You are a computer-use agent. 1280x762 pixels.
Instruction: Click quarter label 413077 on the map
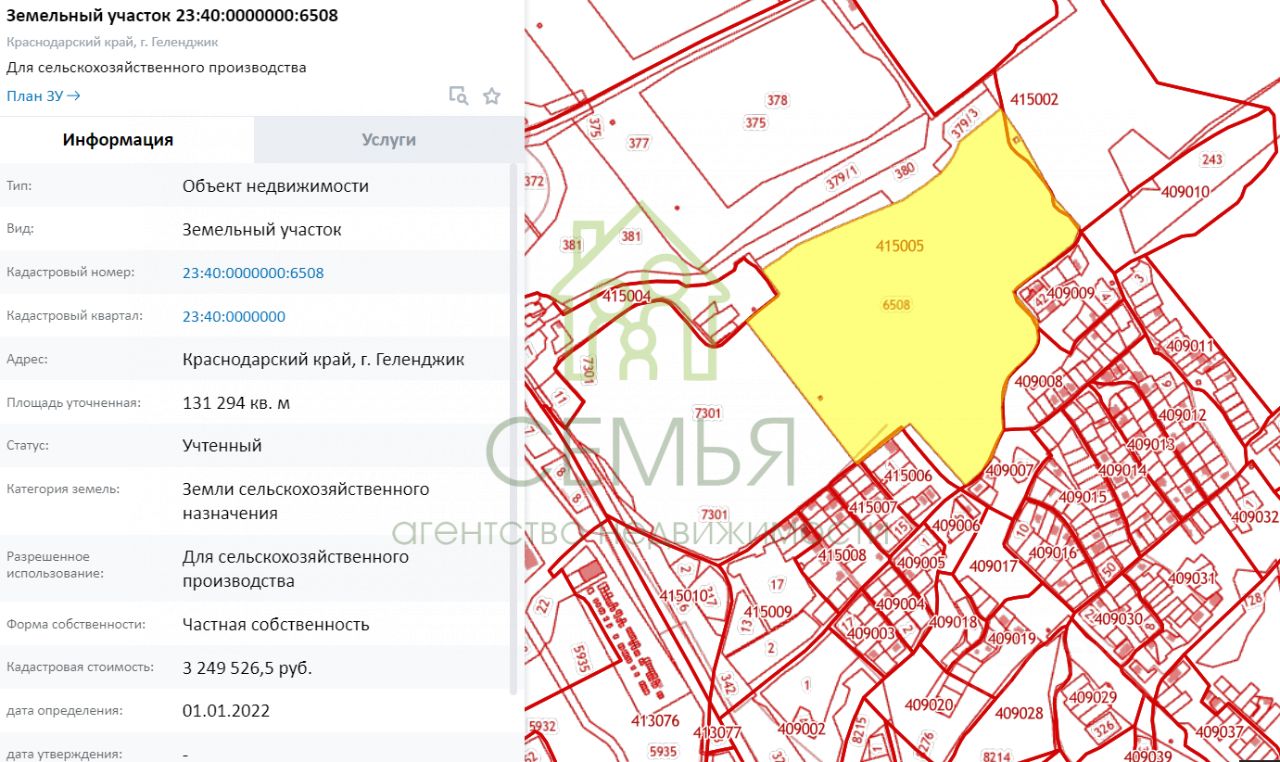pyautogui.click(x=717, y=733)
